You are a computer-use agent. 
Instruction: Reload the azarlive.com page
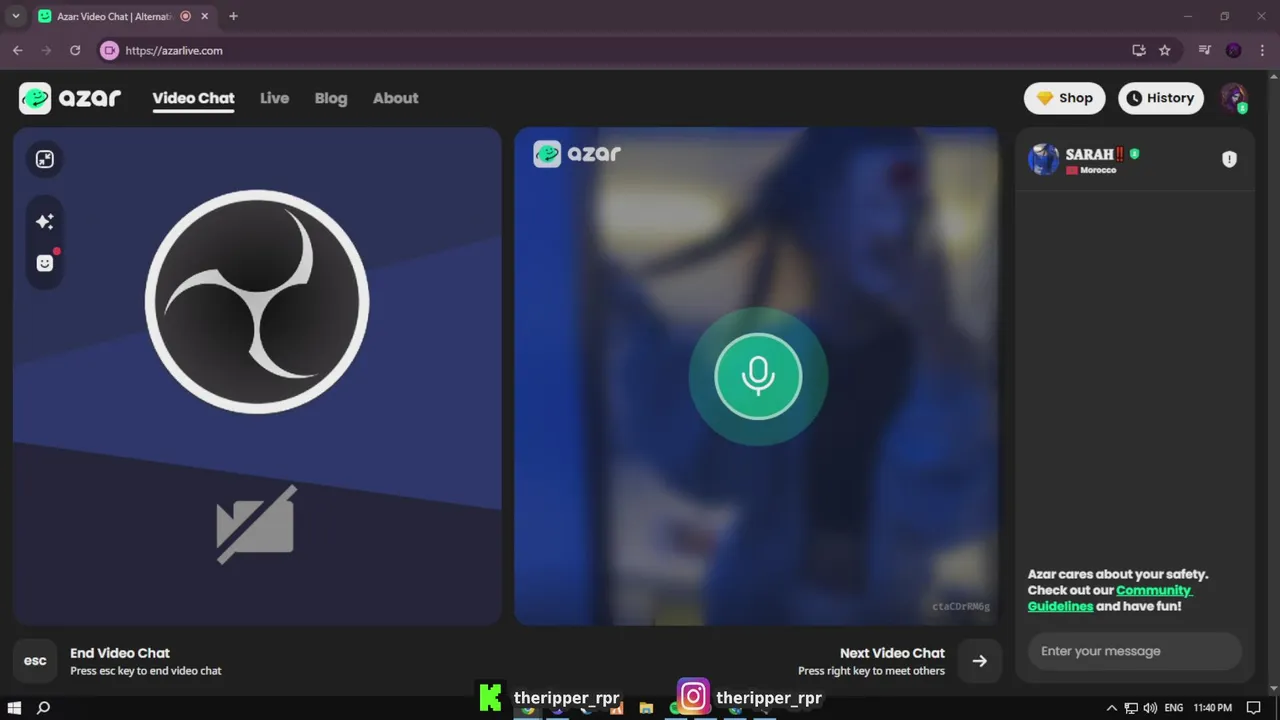pos(75,50)
